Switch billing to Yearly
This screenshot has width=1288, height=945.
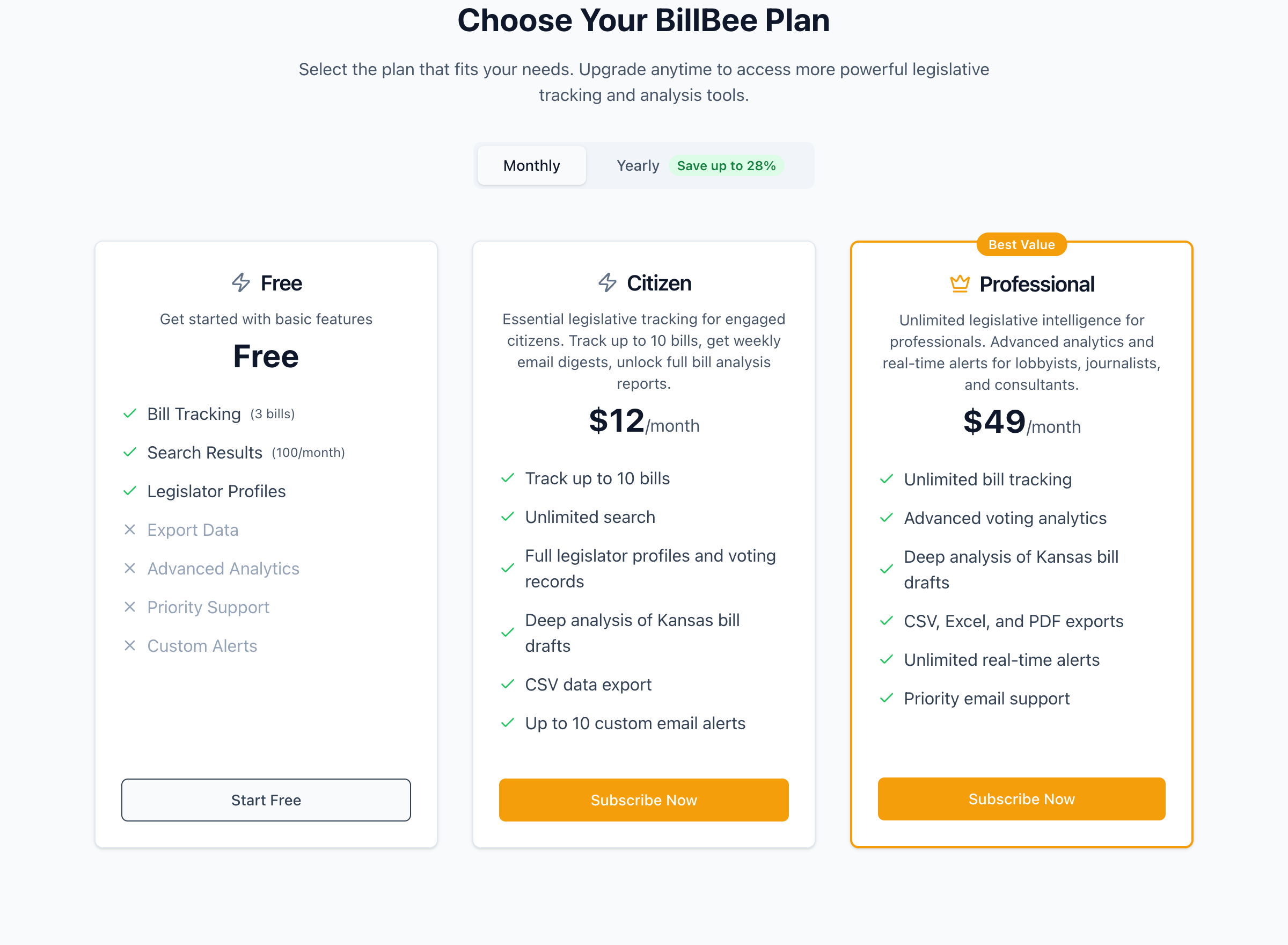click(x=638, y=165)
